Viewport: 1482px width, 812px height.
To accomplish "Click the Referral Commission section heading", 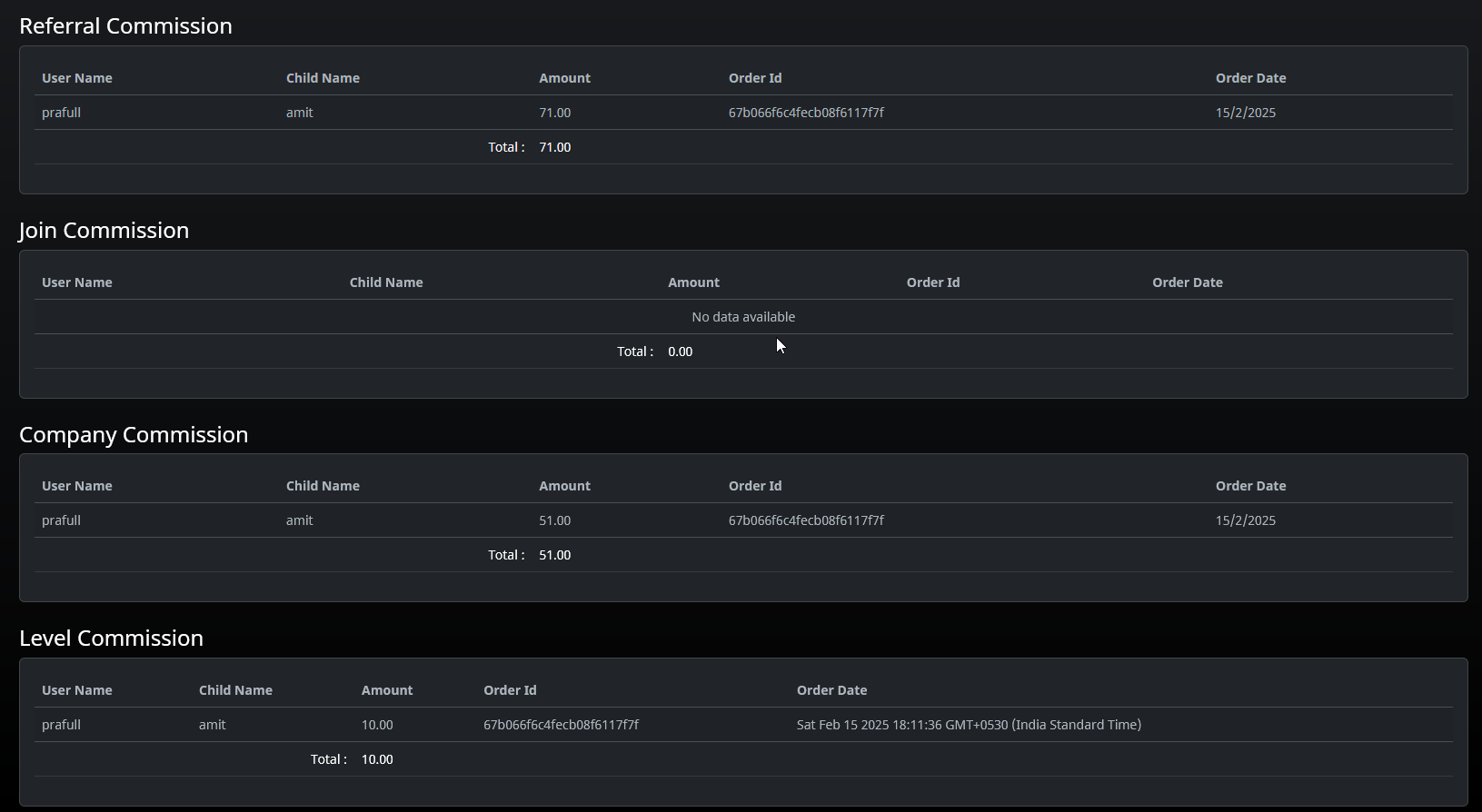I will tap(125, 26).
